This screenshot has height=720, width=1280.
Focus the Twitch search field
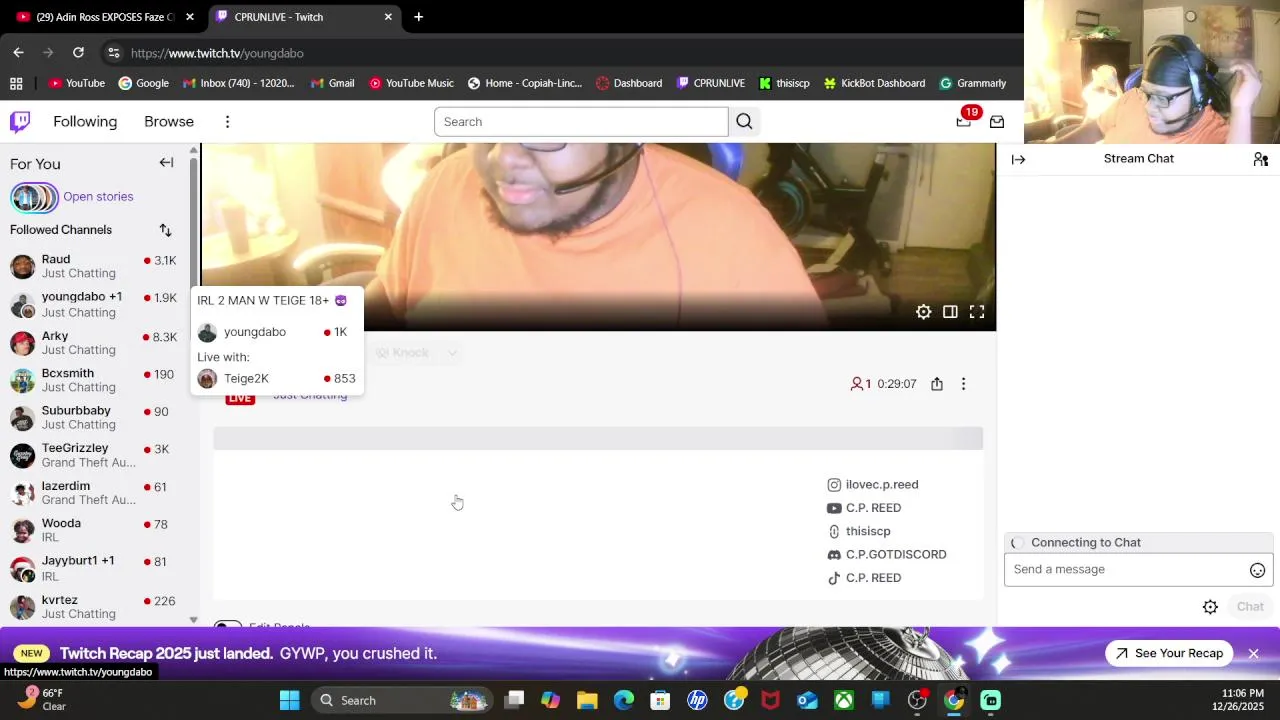581,122
